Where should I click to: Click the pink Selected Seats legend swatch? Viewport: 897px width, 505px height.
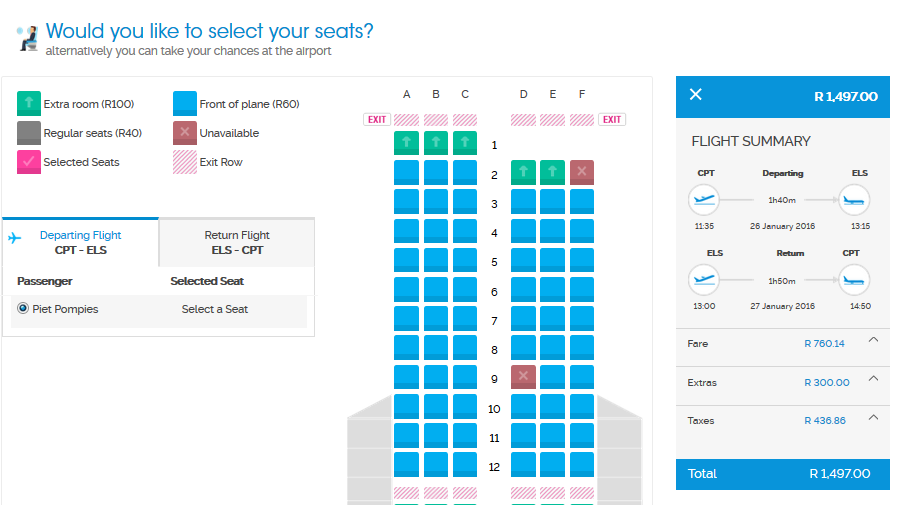pos(29,161)
